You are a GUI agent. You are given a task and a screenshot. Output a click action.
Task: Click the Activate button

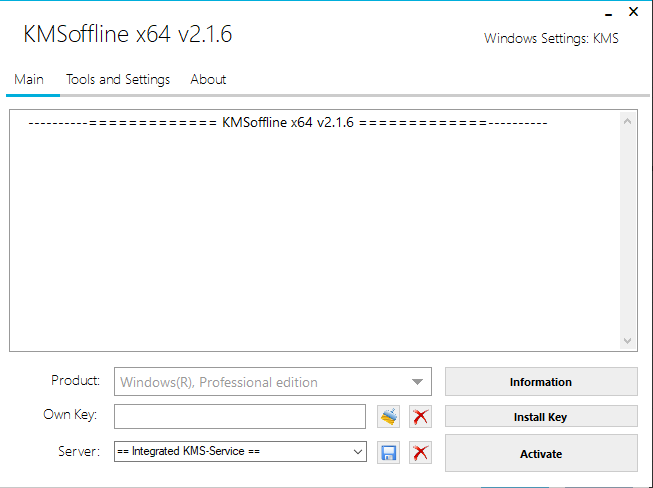point(541,453)
